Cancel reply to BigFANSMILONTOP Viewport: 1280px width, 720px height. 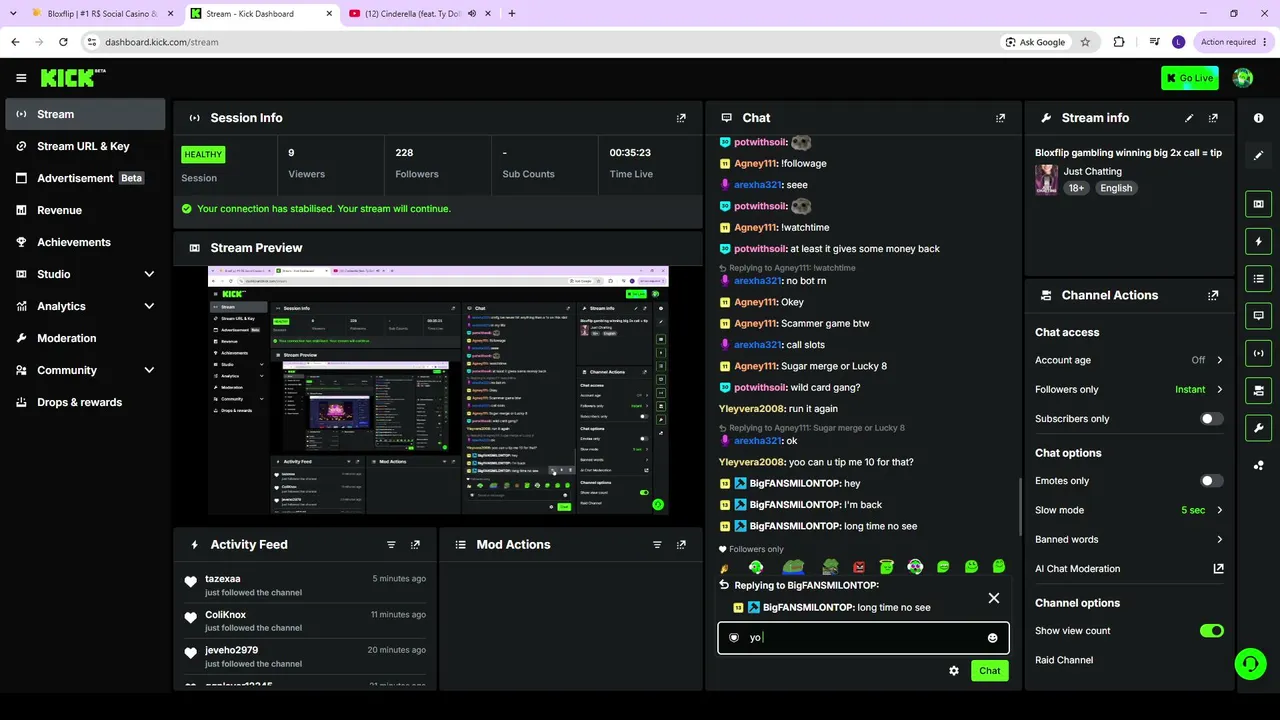(x=994, y=598)
